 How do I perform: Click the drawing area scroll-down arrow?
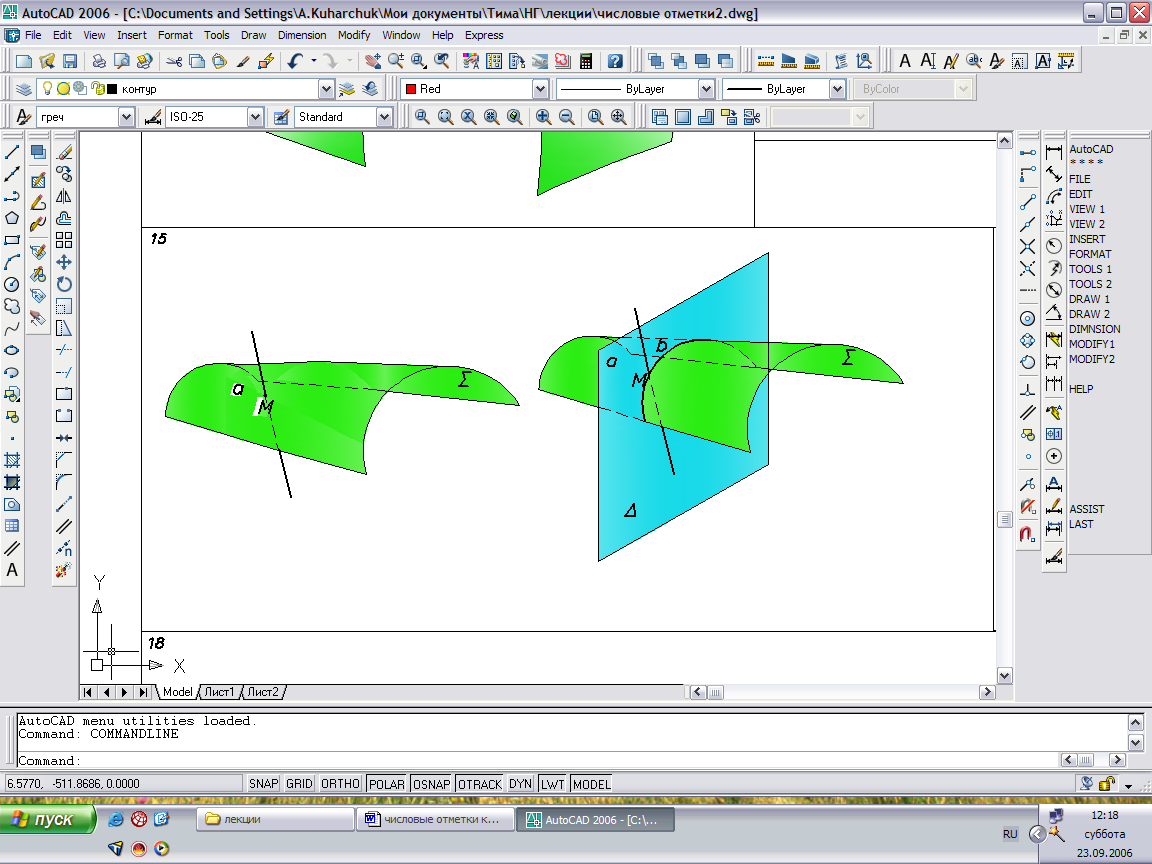(1004, 675)
